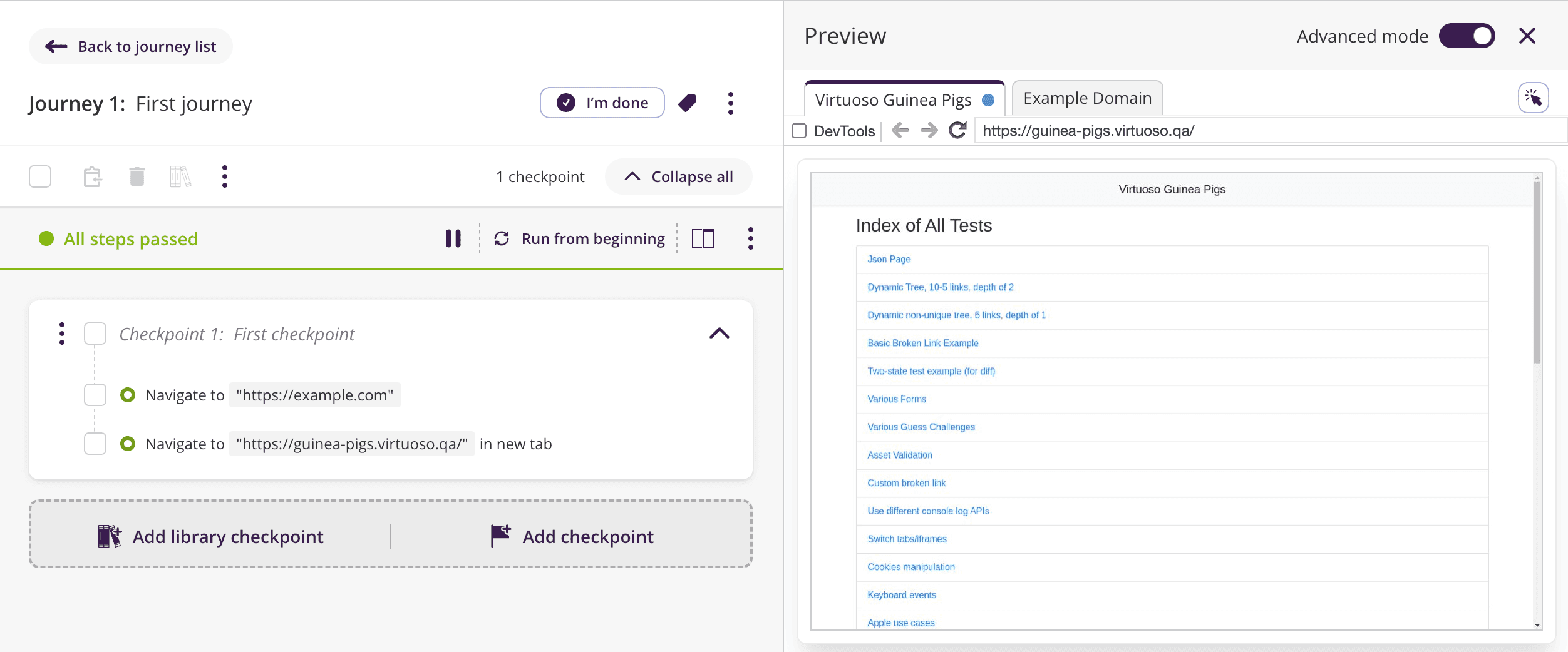Select the Virtuoso Guinea Pigs tab
Viewport: 1568px width, 652px height.
[893, 99]
